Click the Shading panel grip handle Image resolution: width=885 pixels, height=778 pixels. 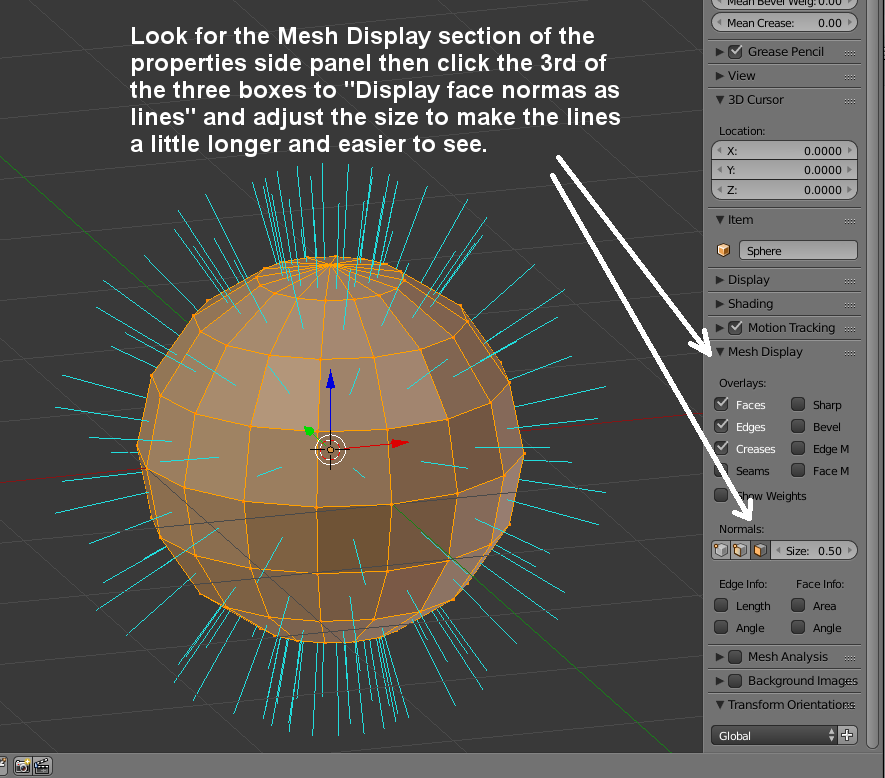click(849, 305)
